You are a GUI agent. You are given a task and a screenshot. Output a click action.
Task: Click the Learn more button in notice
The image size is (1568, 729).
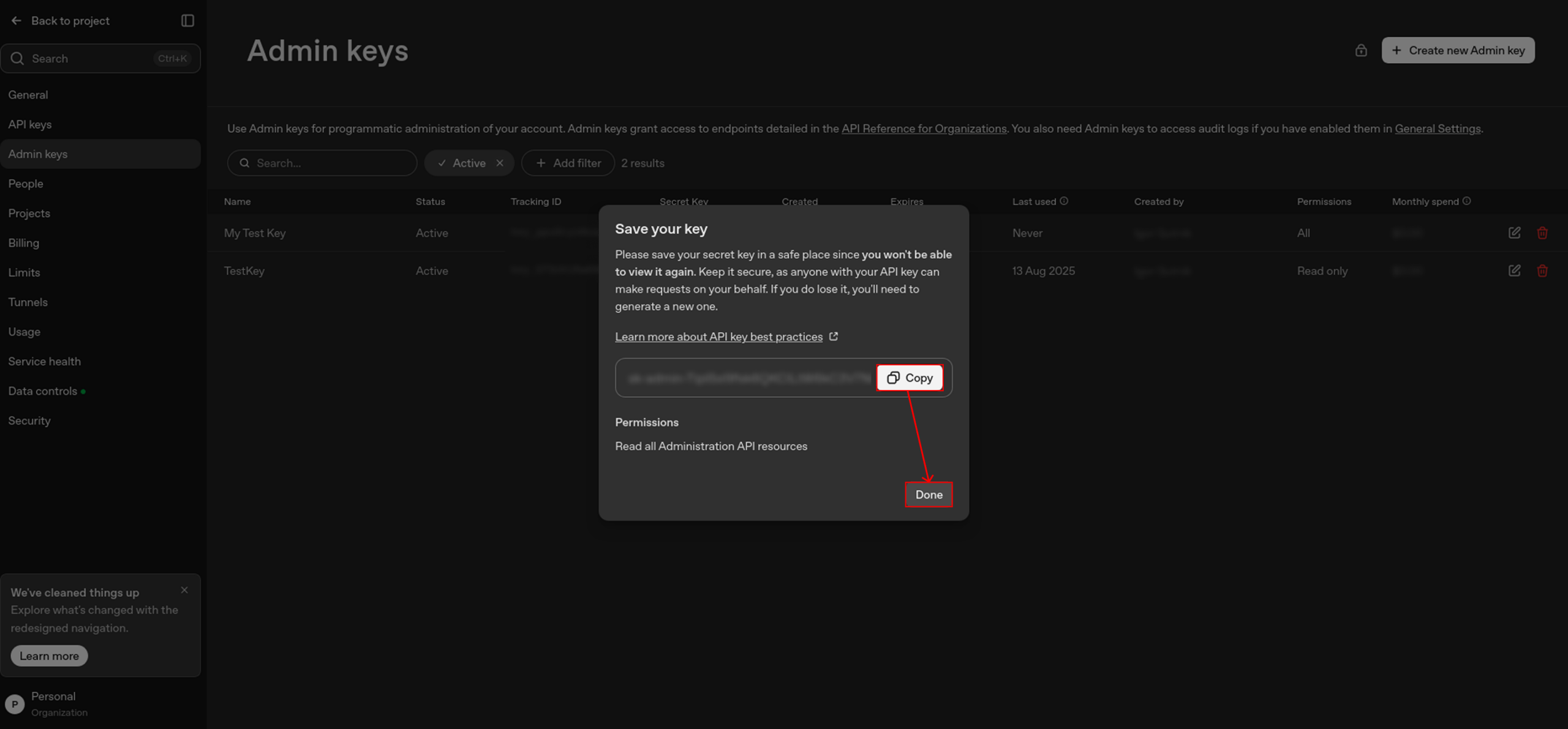[x=49, y=656]
